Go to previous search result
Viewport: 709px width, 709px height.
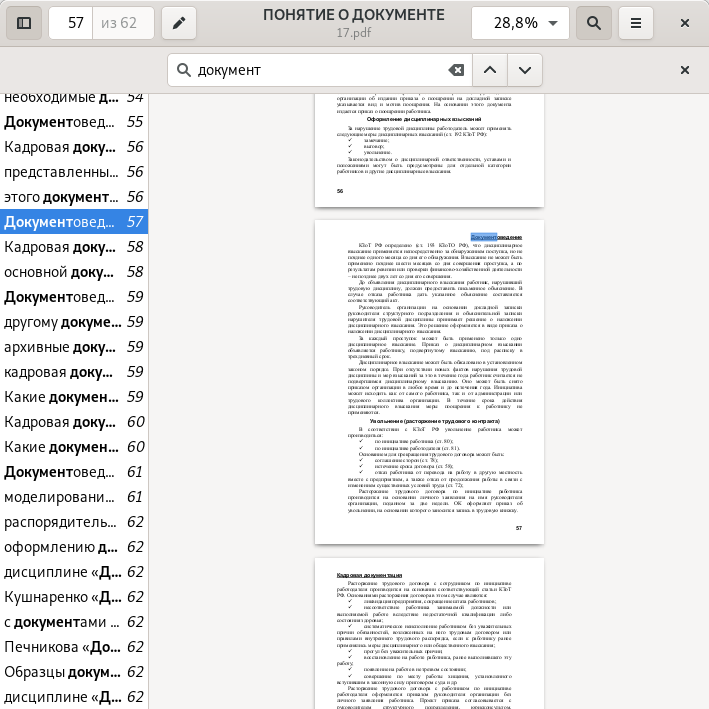click(x=490, y=70)
